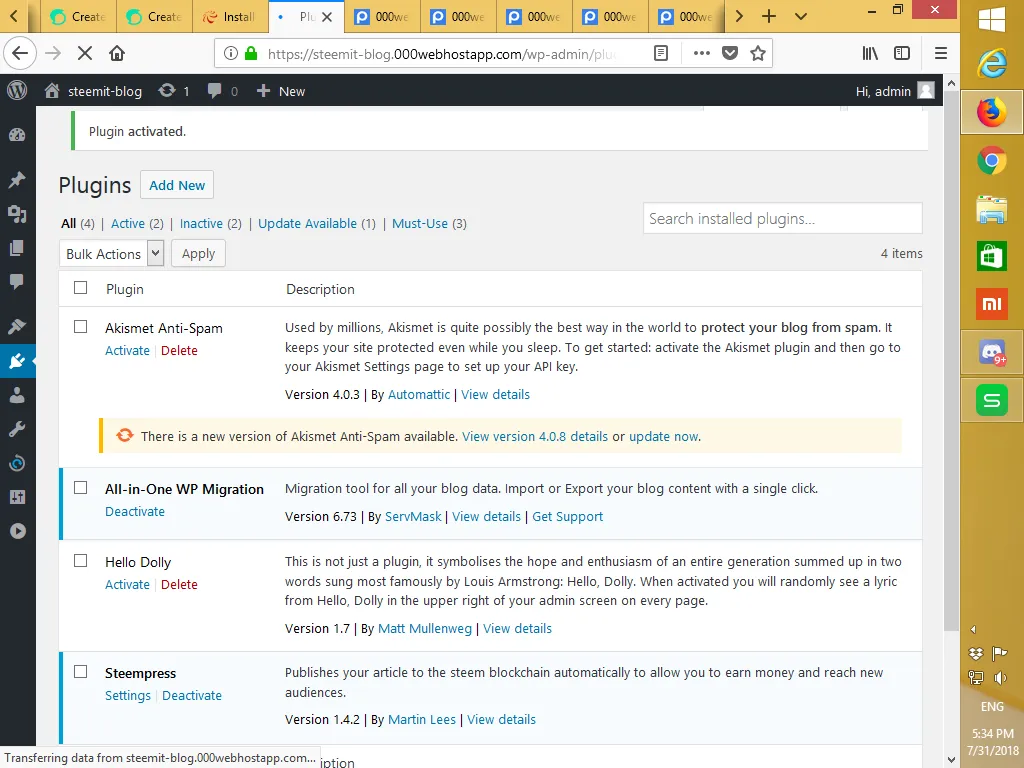
Task: Delete the Hello Dolly plugin
Action: (179, 584)
